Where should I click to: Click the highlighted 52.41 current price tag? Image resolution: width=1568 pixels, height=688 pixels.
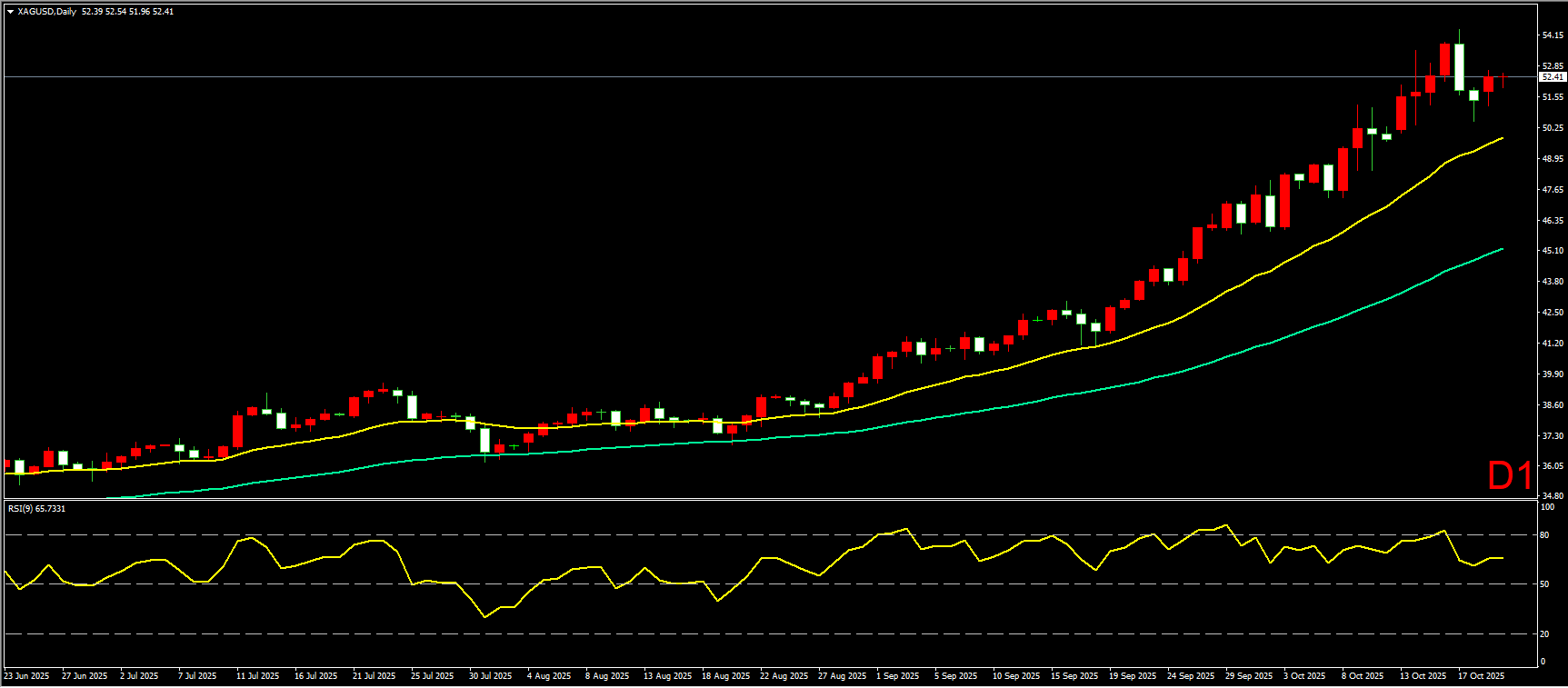[1553, 77]
